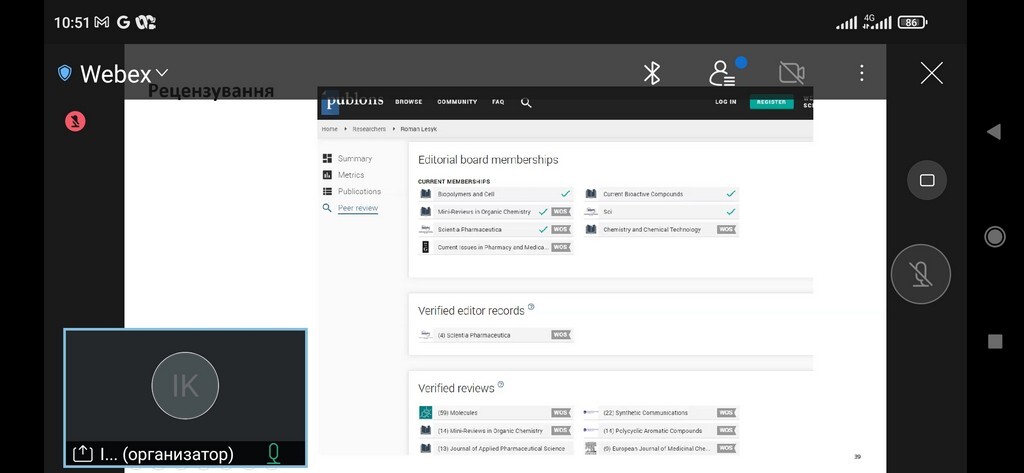Viewport: 1024px width, 473px height.
Task: Open the (4) Scientia Pharmaceutica editor record
Action: tap(496, 335)
